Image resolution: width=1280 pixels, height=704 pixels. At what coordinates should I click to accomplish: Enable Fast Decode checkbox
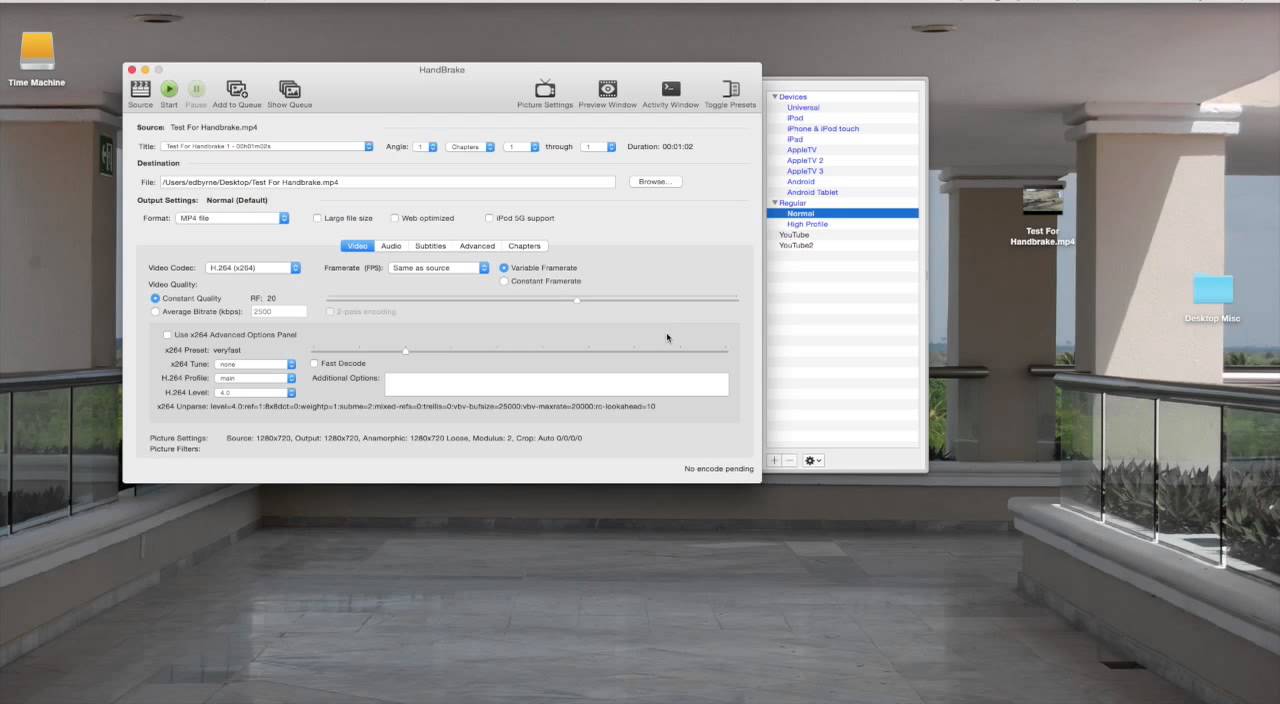point(315,364)
